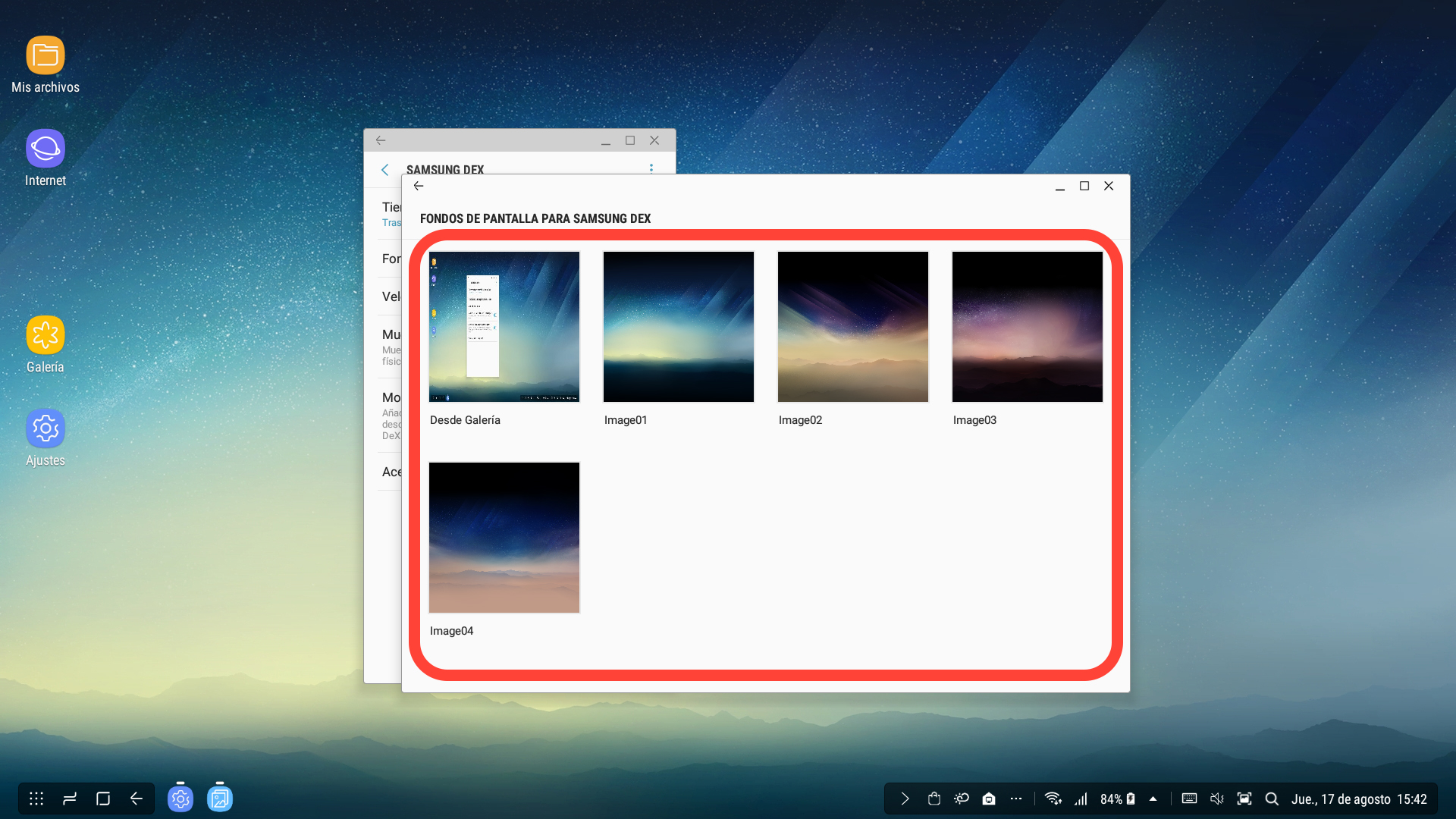The image size is (1456, 819).
Task: Select the Image01 wallpaper thumbnail
Action: [679, 327]
